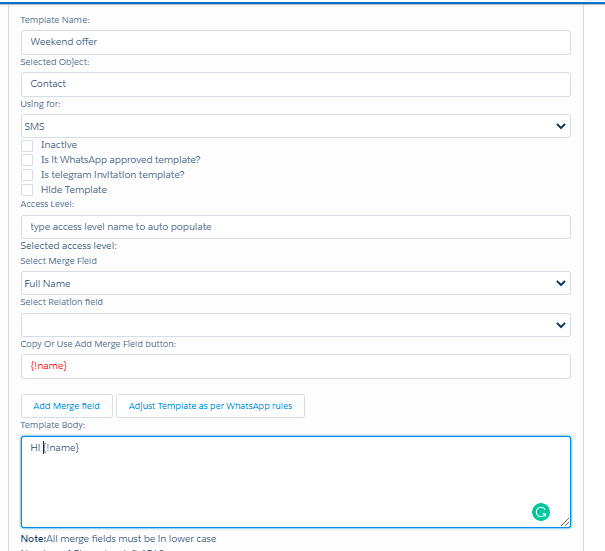Click the Grammarly icon in Template Body
Screen dimensions: 605x551
(x=540, y=512)
